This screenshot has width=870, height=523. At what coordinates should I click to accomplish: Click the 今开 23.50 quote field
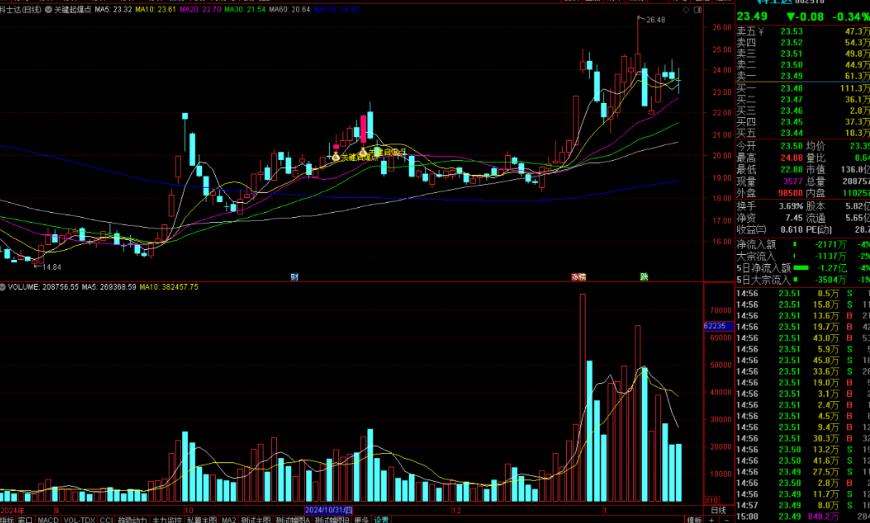pos(770,146)
